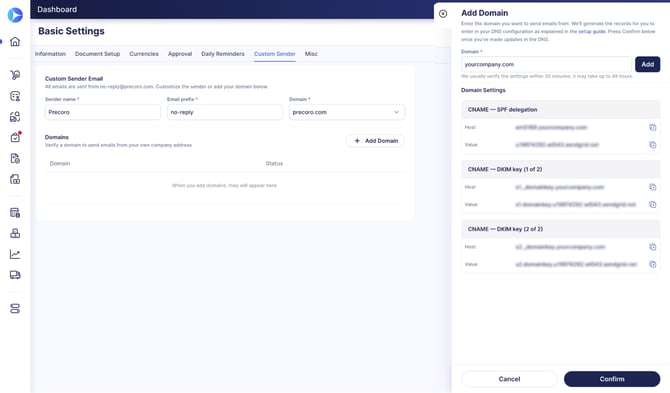Open the Home icon in sidebar
The height and width of the screenshot is (393, 670).
[x=15, y=41]
